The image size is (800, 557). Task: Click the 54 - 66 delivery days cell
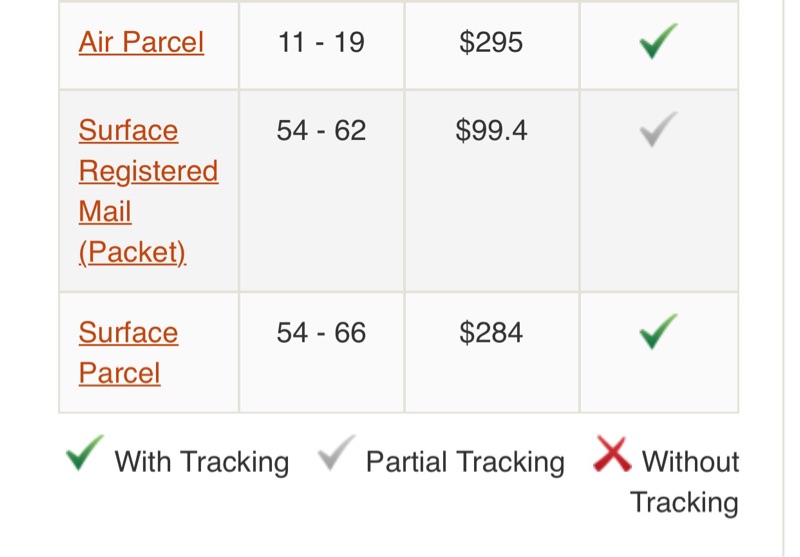pos(321,332)
